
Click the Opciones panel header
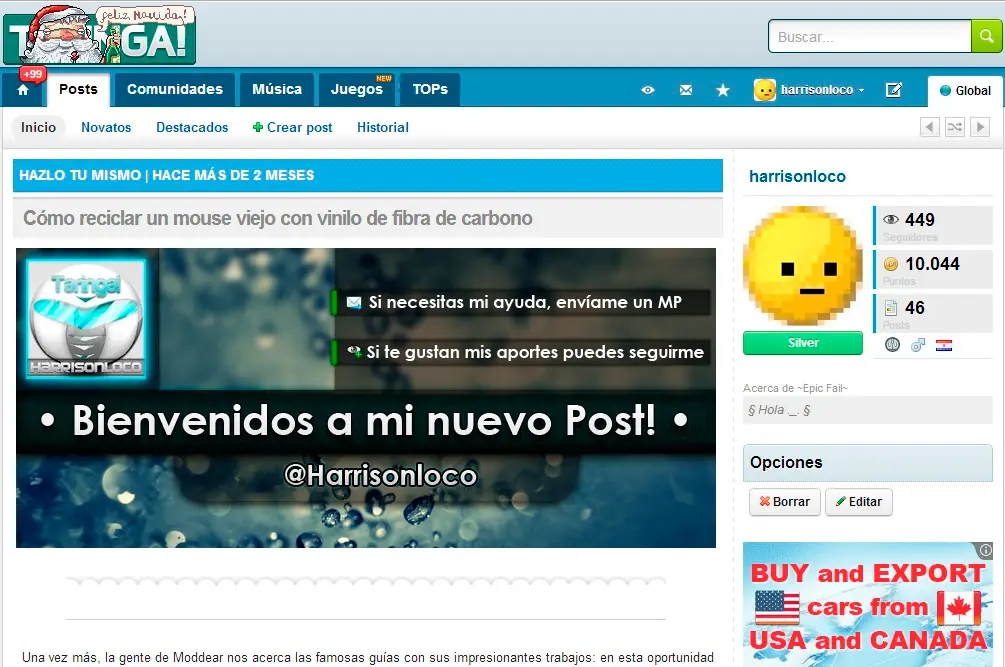pos(868,463)
